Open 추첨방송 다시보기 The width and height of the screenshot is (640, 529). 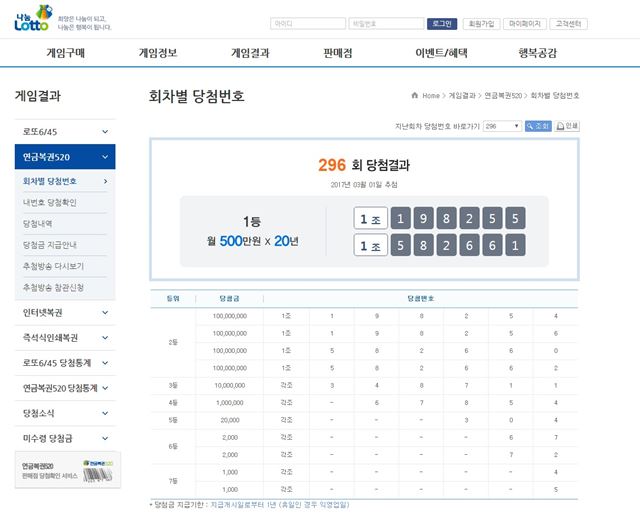click(53, 266)
